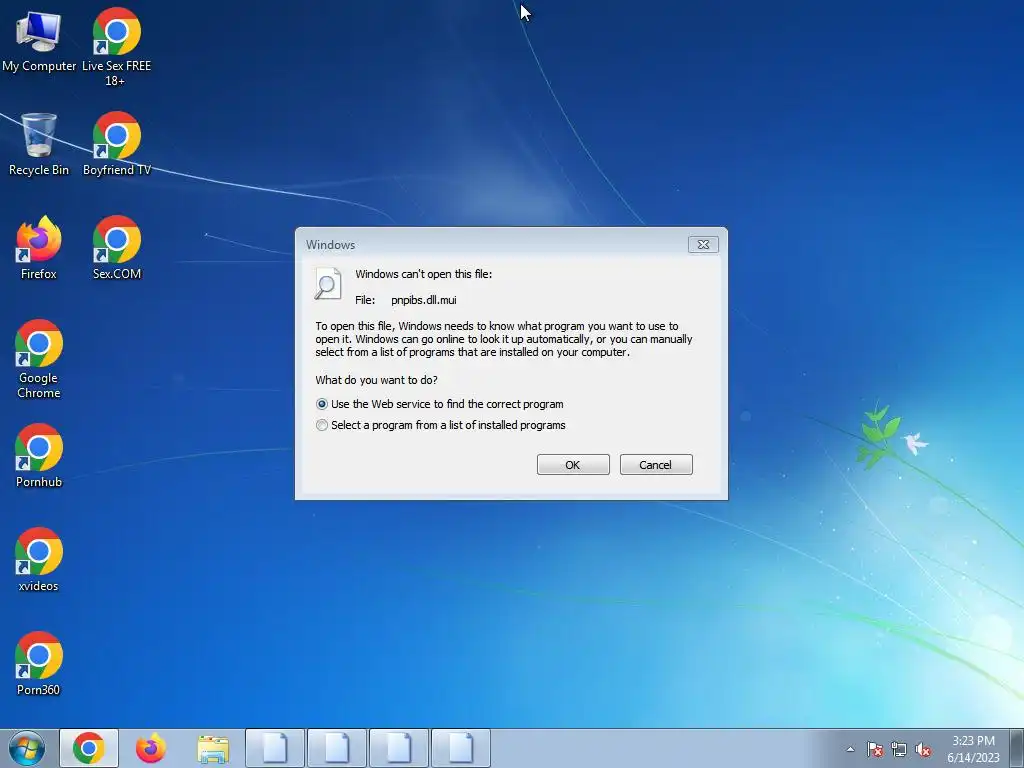Screen dimensions: 1024x768
Task: Launch the Google Chrome desktop shortcut
Action: [39, 359]
